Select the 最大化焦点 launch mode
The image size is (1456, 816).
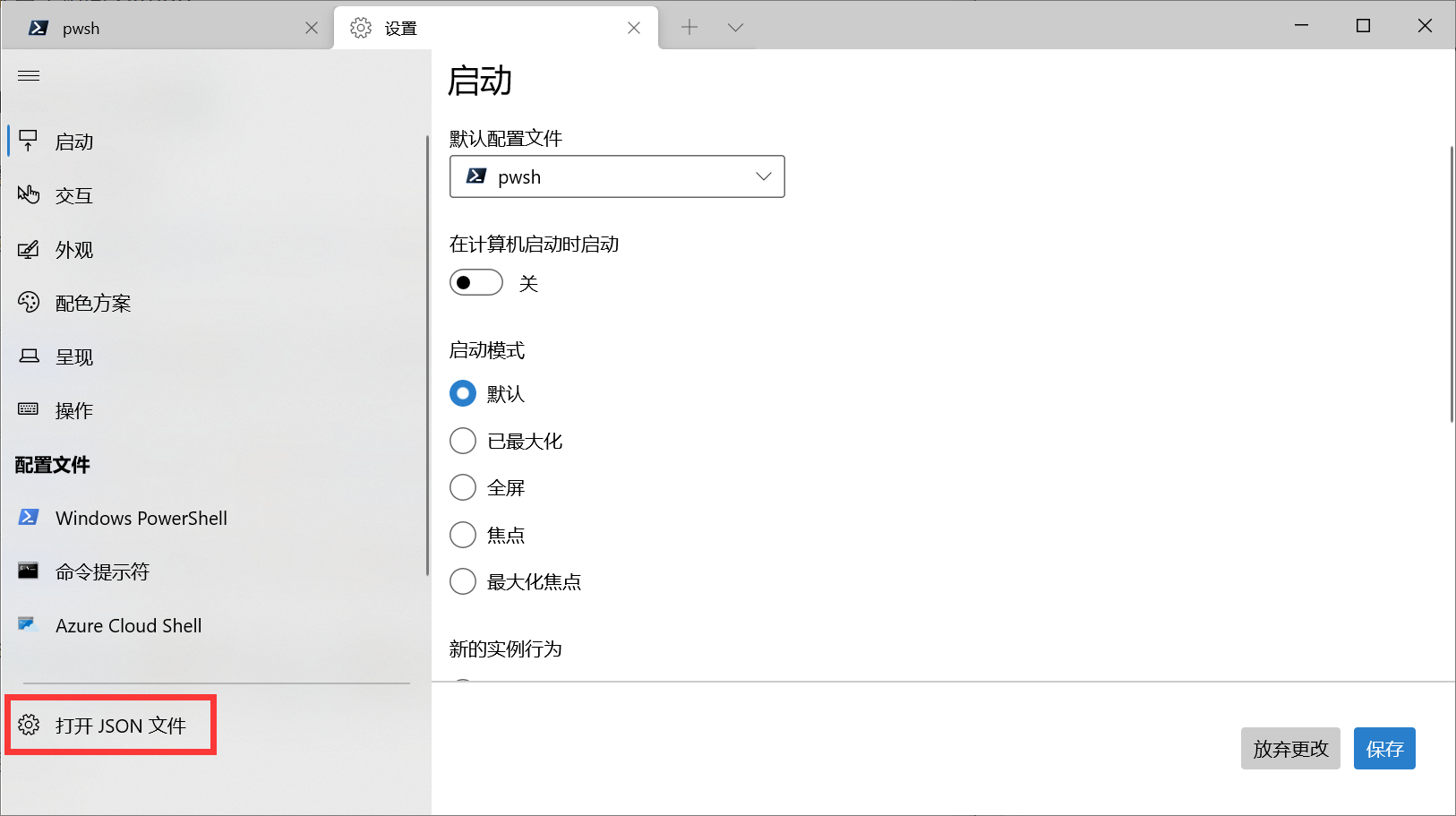coord(463,581)
